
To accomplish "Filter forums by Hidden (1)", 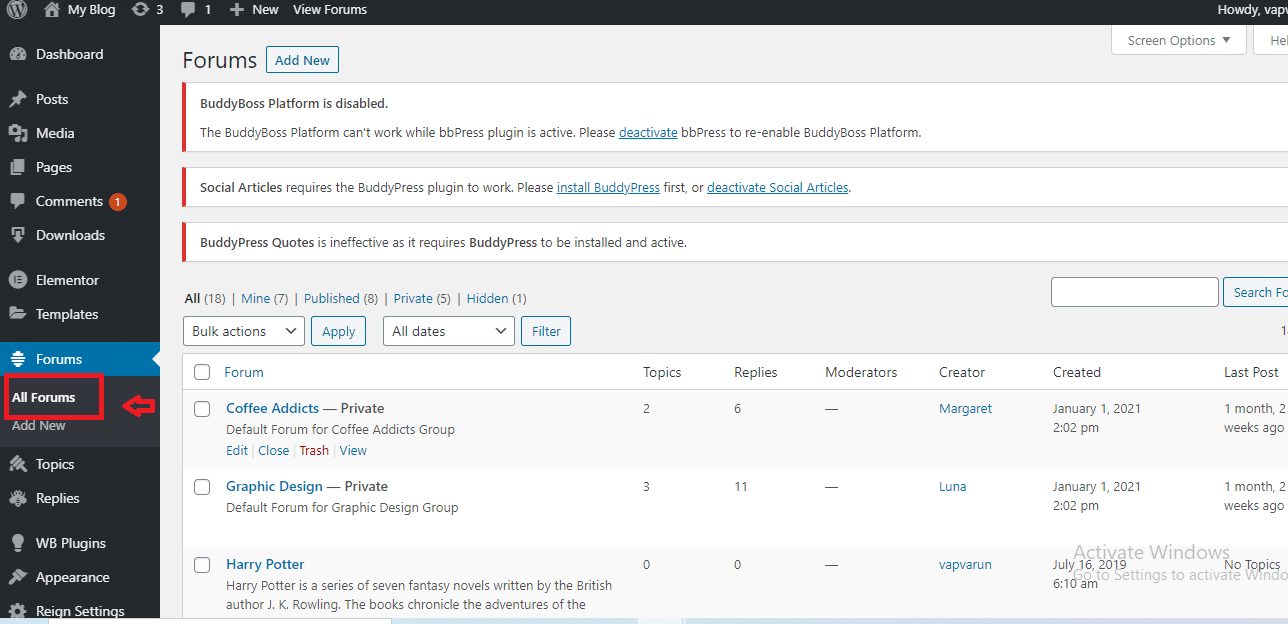I will pos(497,298).
